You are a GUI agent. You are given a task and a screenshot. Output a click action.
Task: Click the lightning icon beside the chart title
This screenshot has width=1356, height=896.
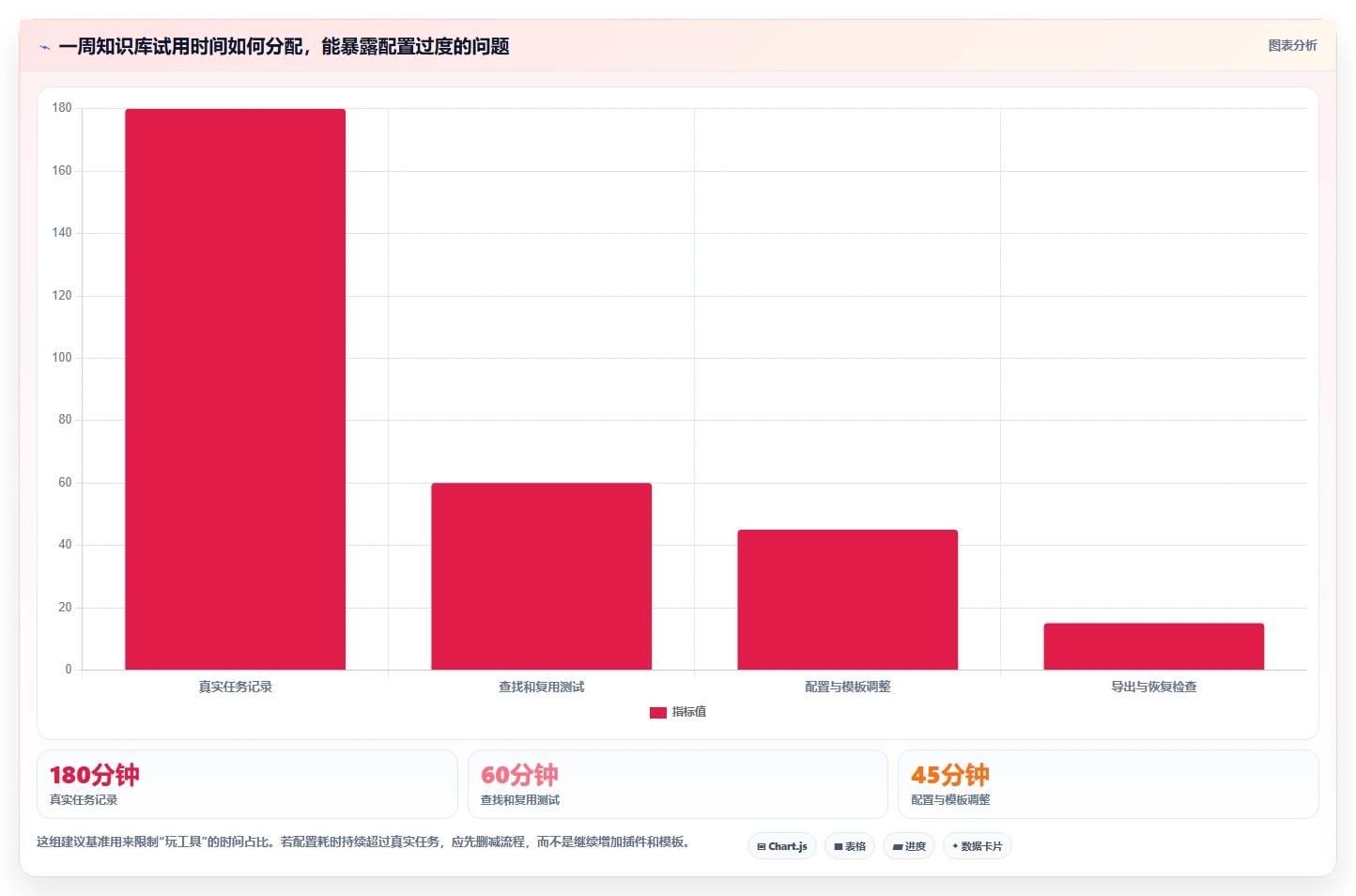44,47
